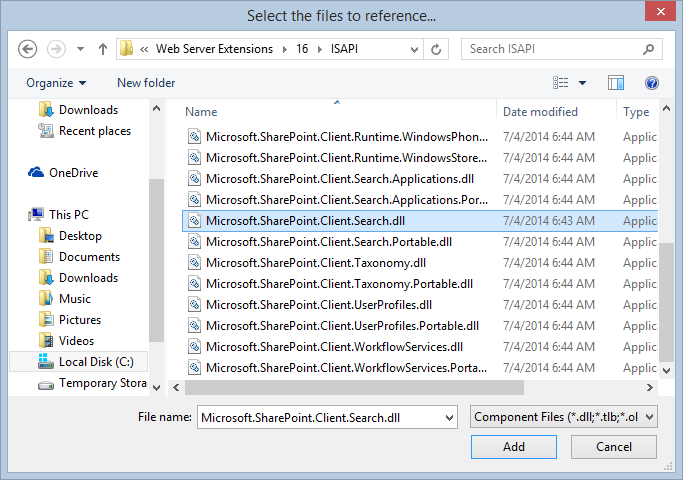The width and height of the screenshot is (683, 480).
Task: Open Desktop folder under This PC
Action: [70, 236]
